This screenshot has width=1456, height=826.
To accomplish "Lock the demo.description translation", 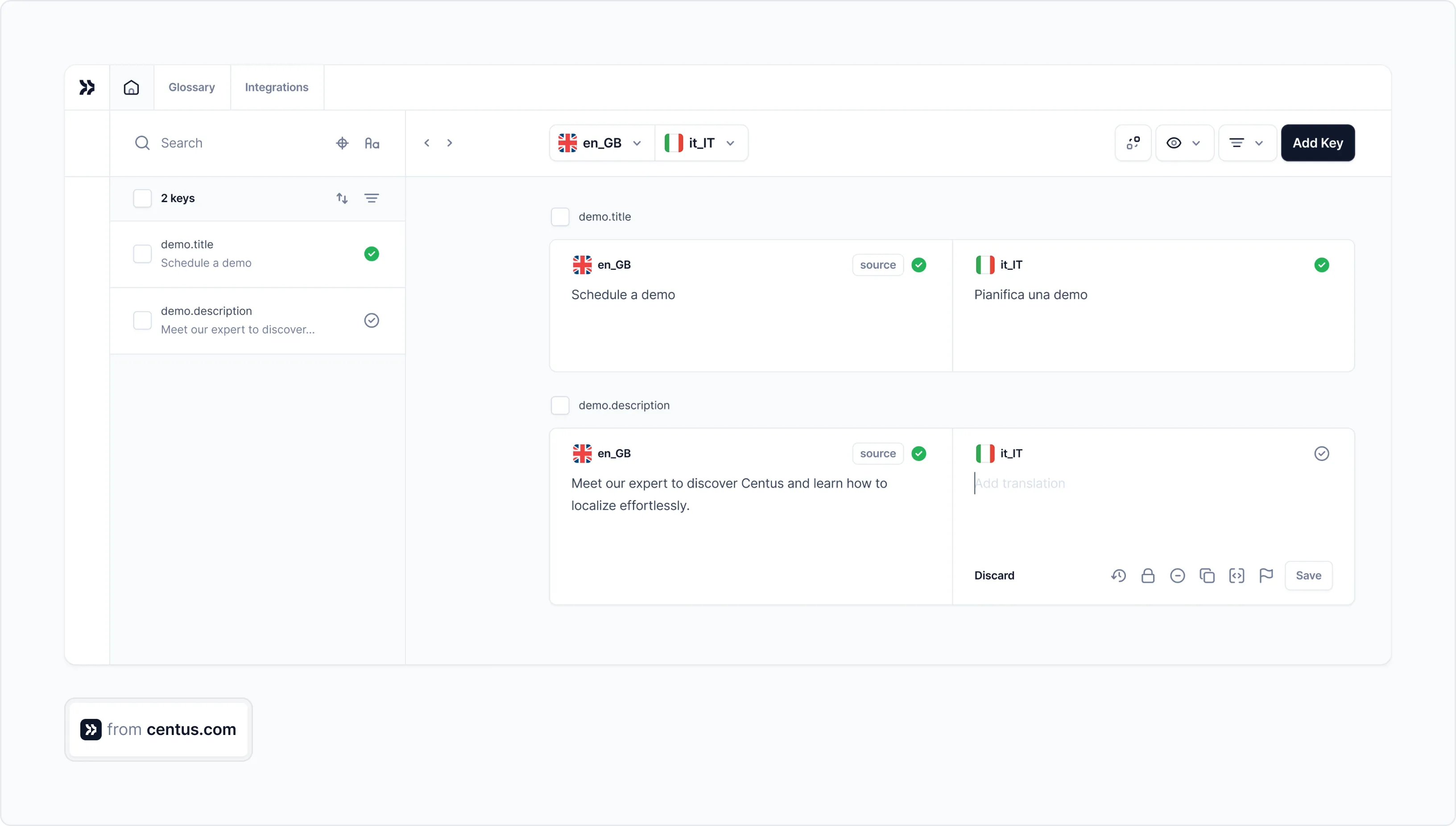I will [1147, 575].
